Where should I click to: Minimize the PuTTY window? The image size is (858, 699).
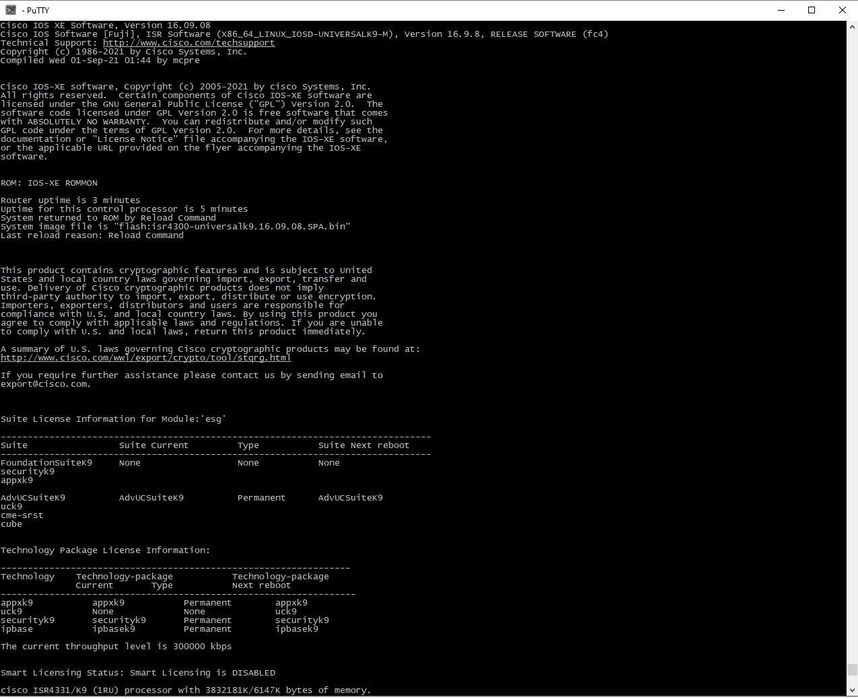[x=781, y=10]
